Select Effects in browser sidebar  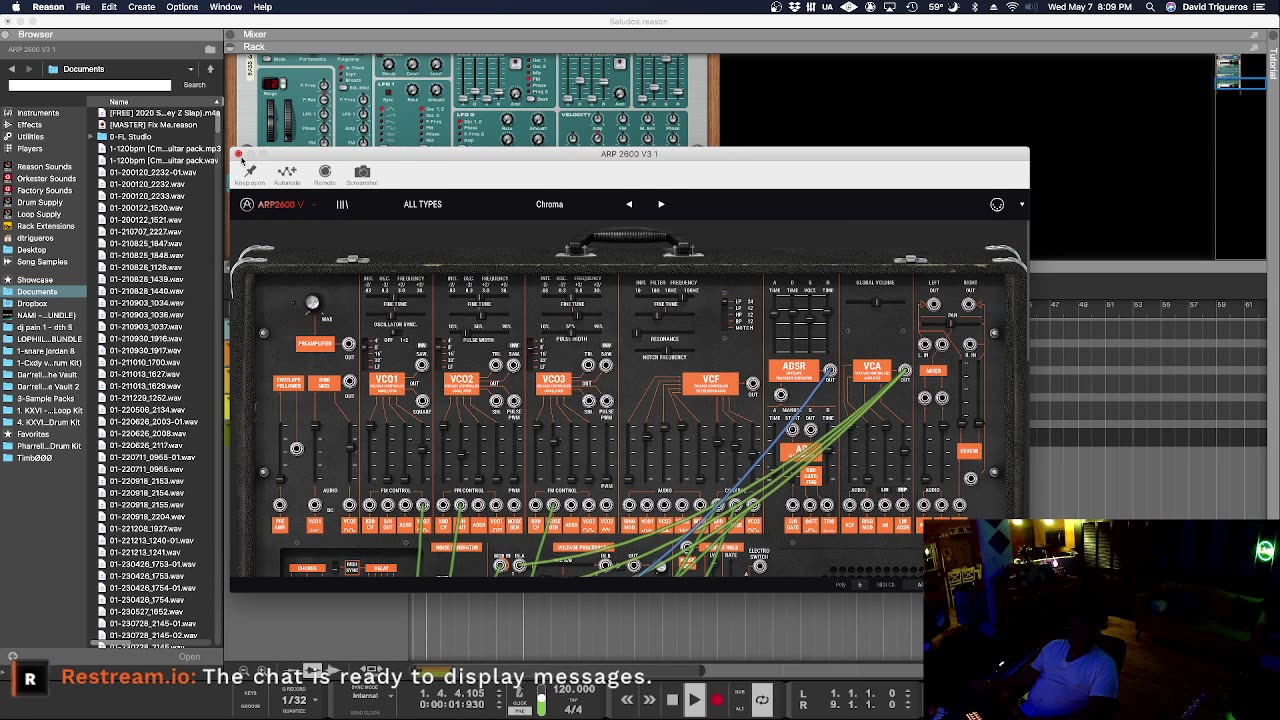[x=29, y=125]
